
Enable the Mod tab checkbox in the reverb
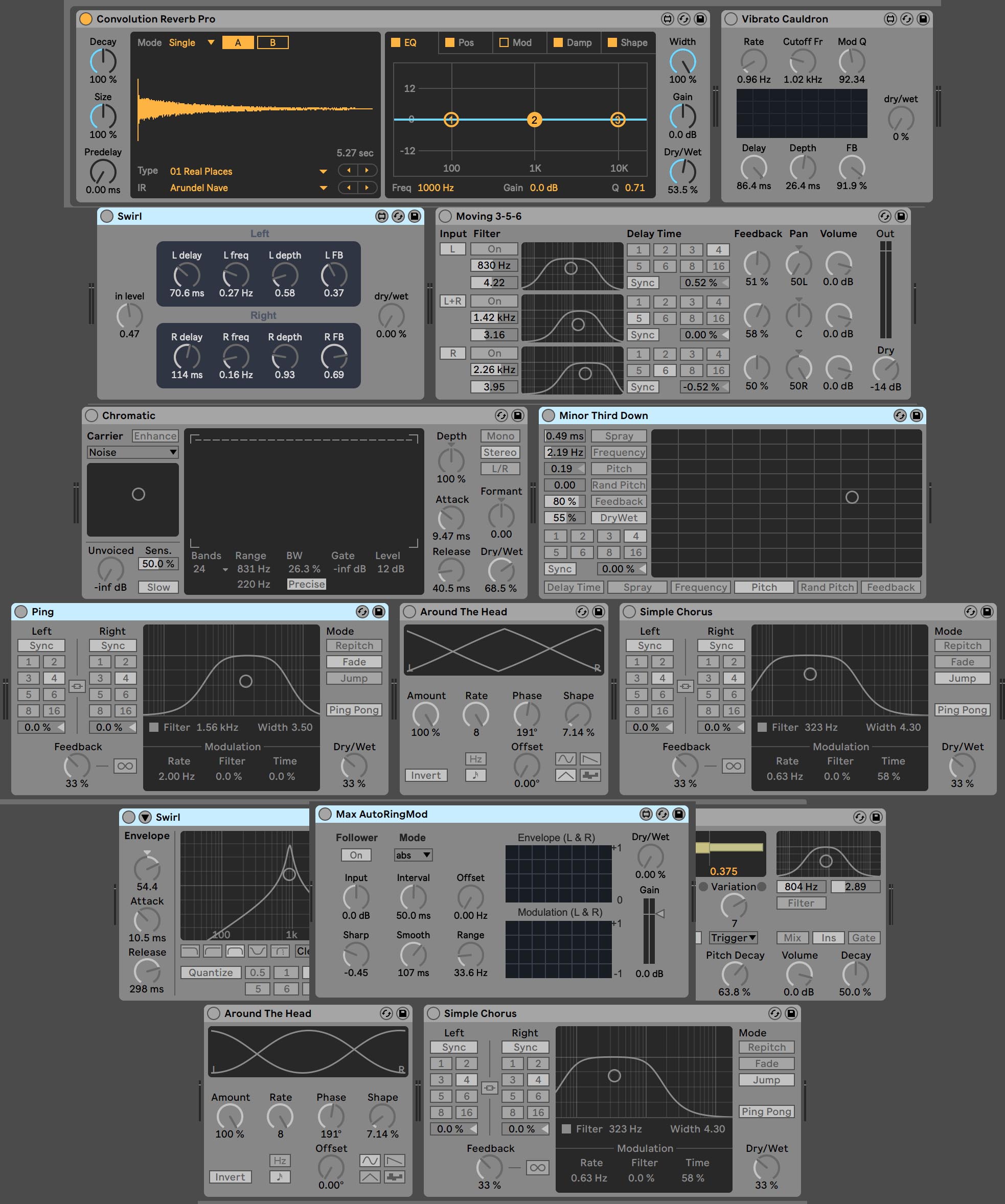pyautogui.click(x=504, y=42)
